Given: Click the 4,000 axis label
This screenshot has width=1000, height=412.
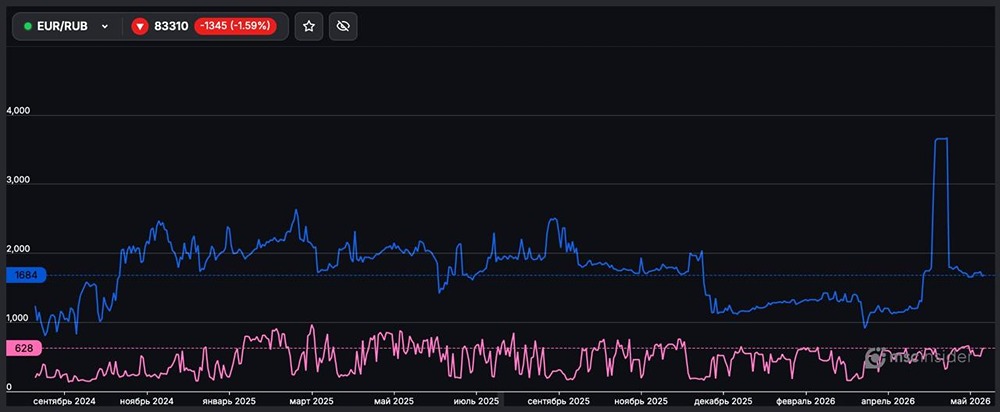Looking at the screenshot, I should (x=18, y=111).
